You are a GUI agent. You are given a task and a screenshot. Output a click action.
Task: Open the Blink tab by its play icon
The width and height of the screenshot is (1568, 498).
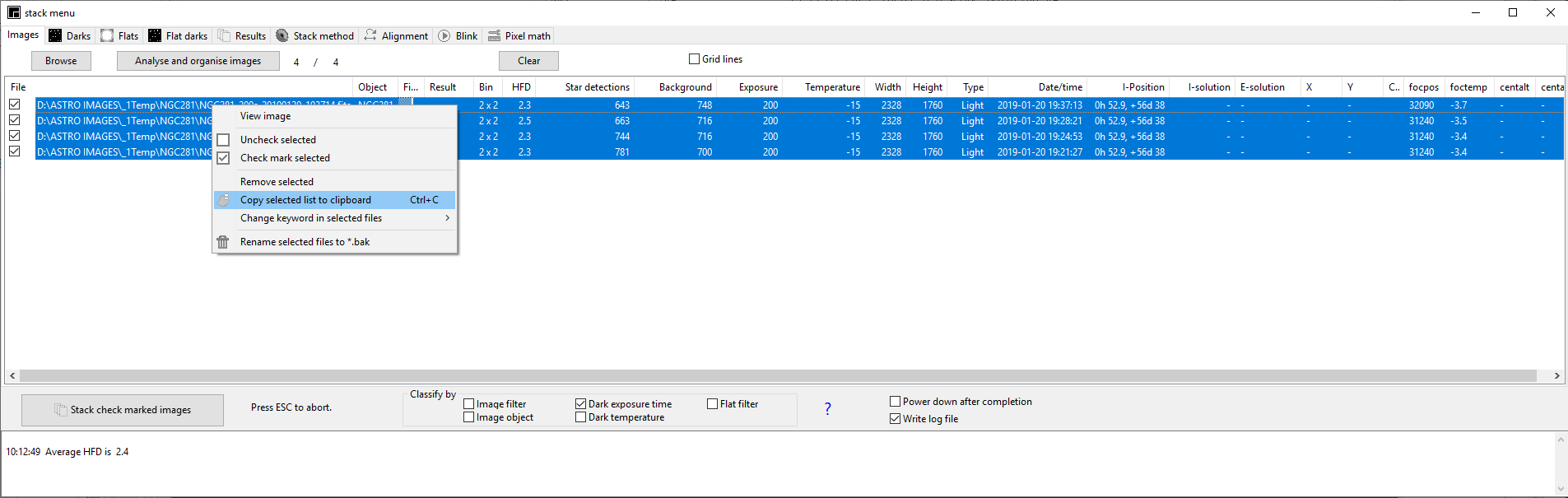click(x=444, y=35)
